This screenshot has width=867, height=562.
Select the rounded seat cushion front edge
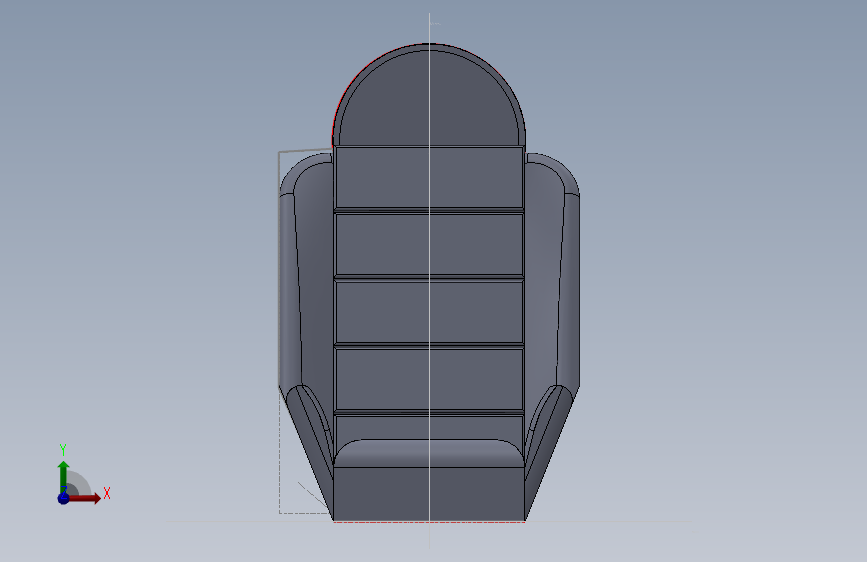click(x=429, y=454)
